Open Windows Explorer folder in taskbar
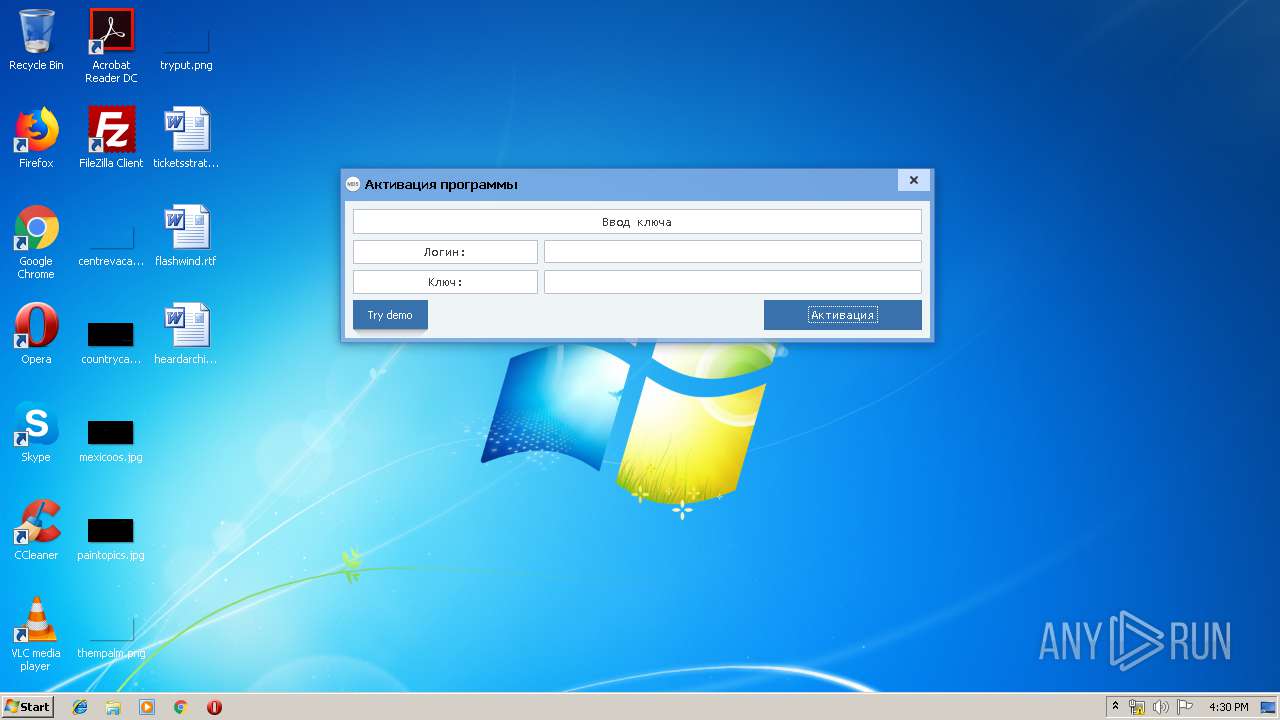 (113, 707)
